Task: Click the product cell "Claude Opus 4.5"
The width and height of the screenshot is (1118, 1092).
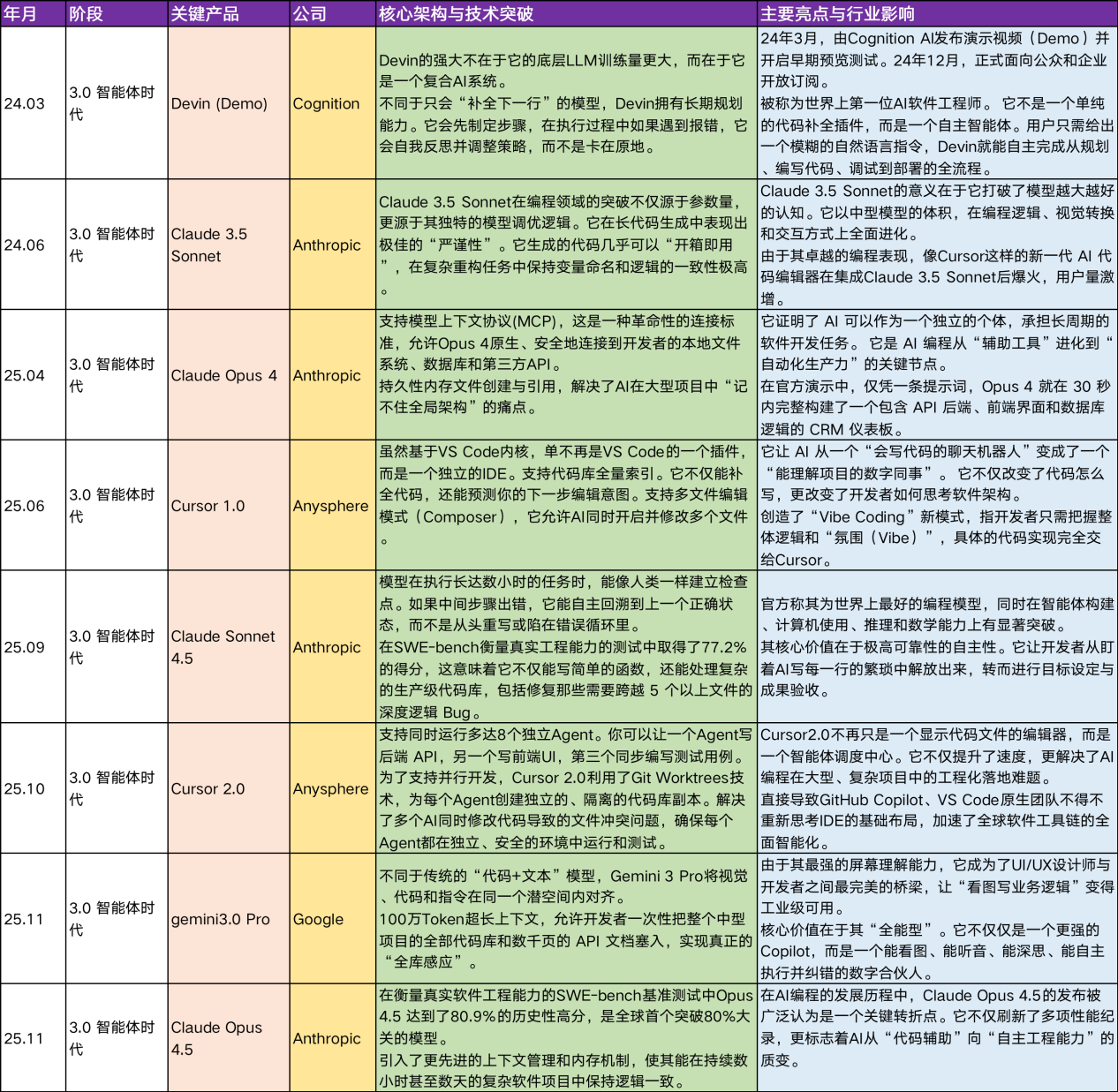Action: point(229,1038)
